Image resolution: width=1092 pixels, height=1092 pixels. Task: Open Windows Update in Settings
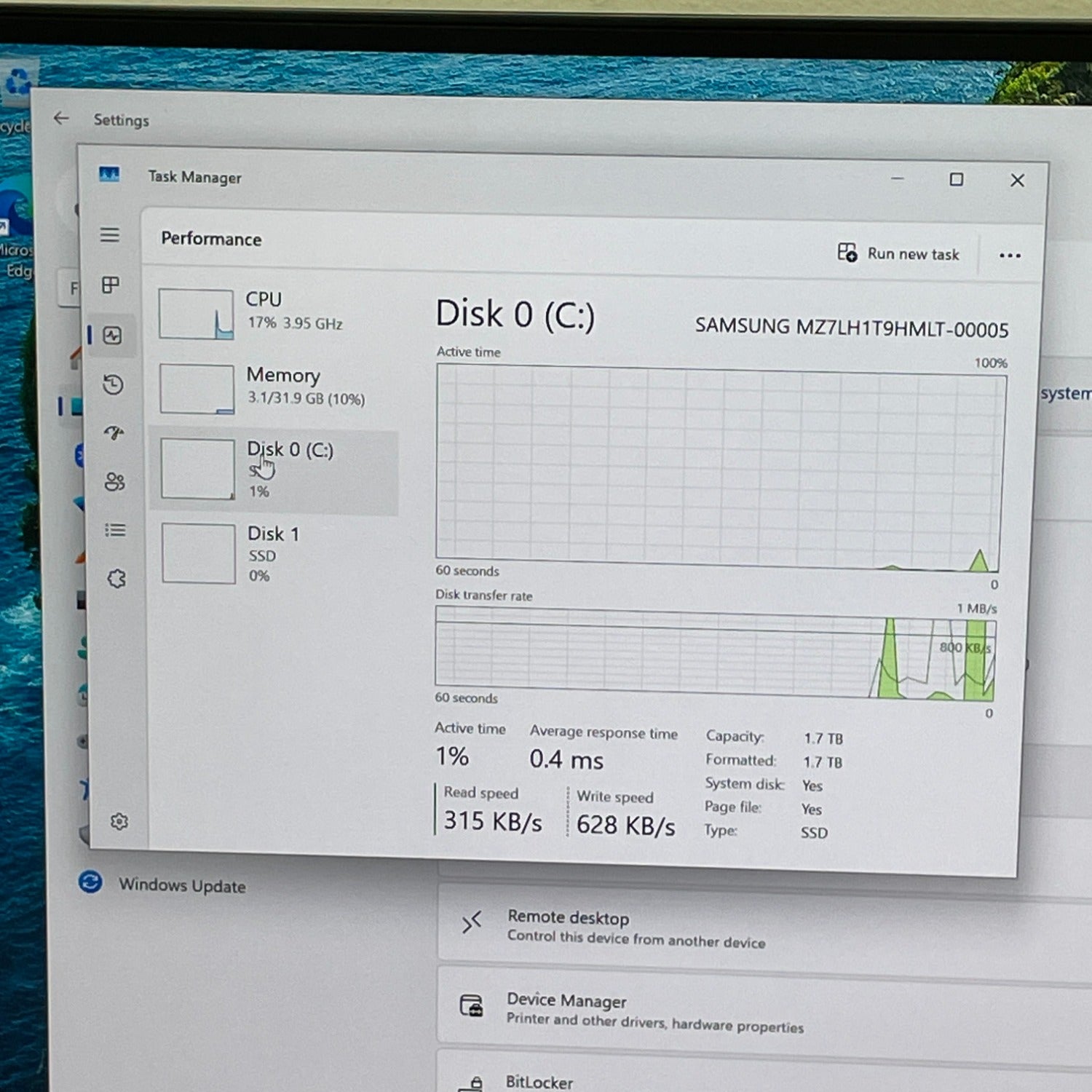point(181,885)
